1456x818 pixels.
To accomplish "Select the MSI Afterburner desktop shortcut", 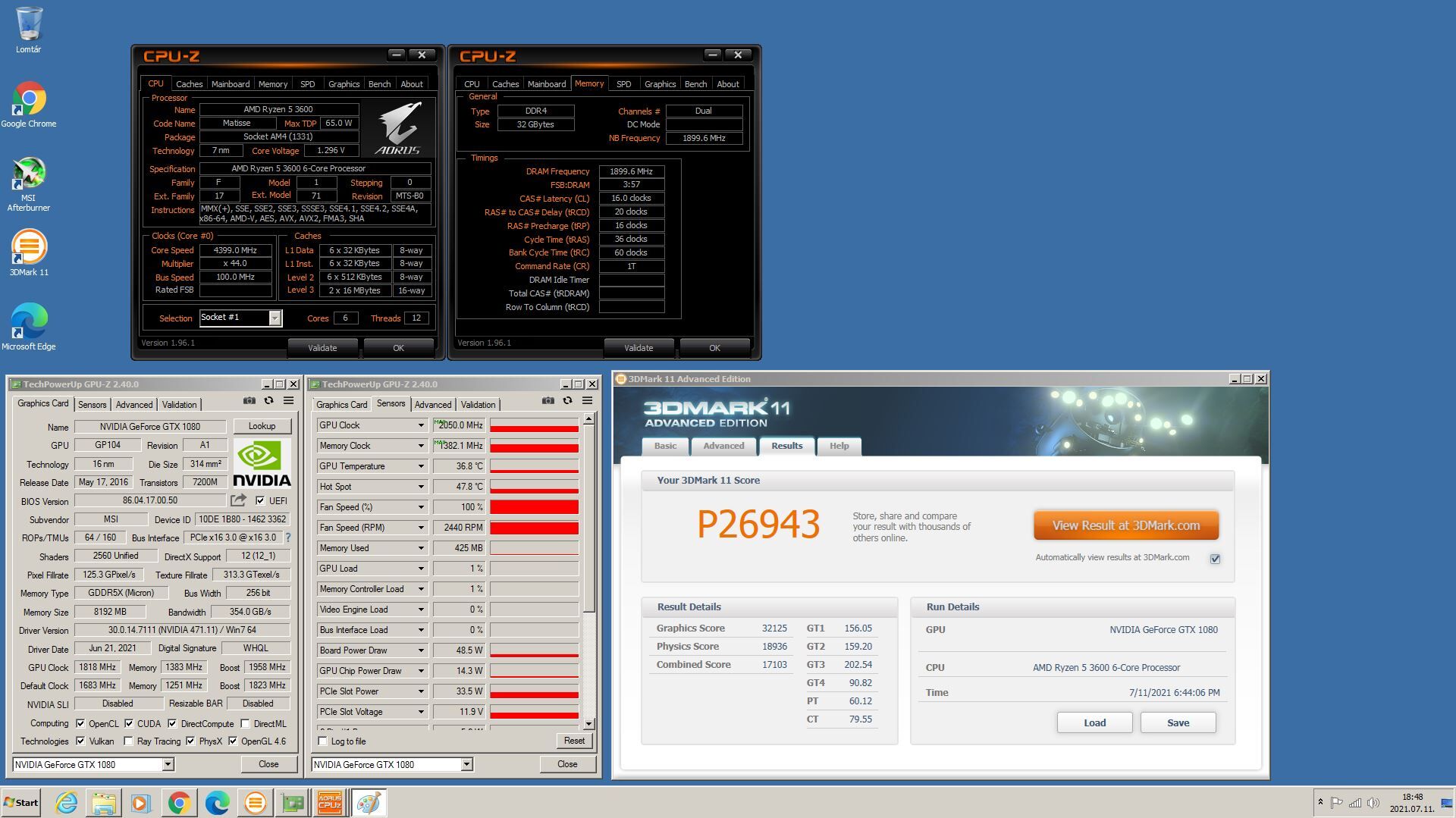I will point(28,184).
